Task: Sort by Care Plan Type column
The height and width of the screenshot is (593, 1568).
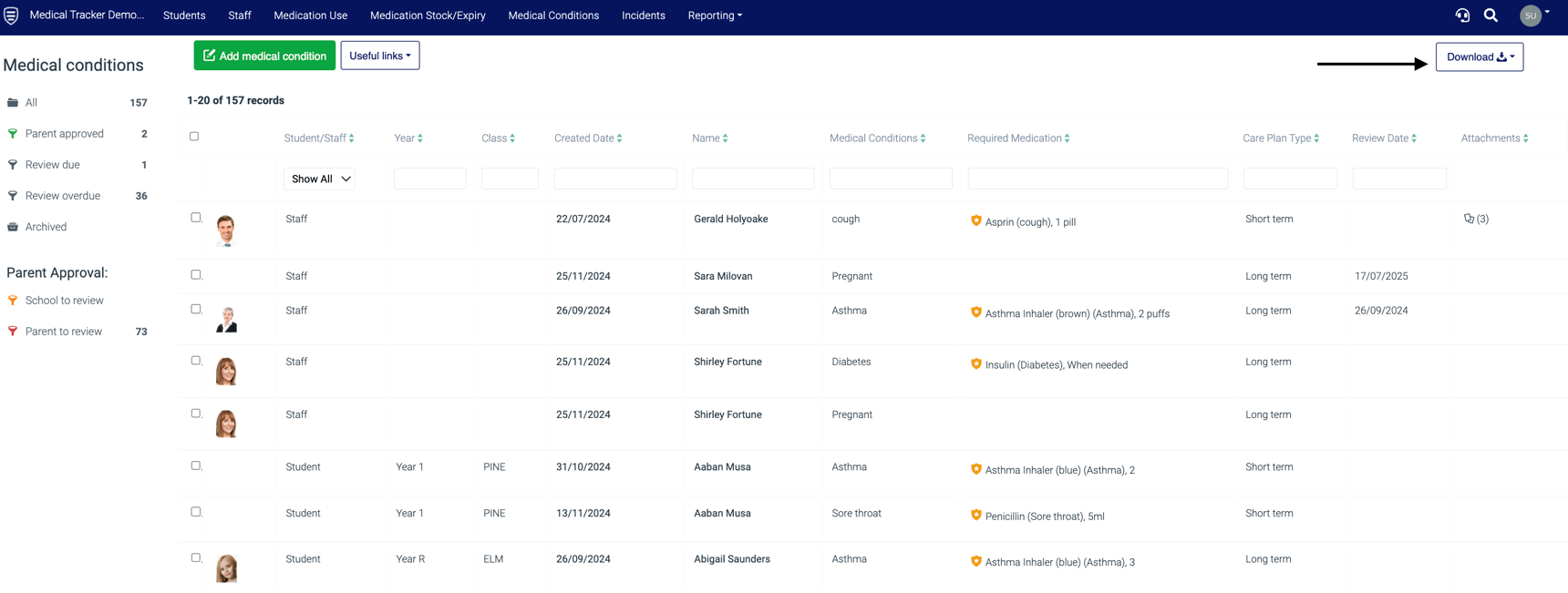Action: coord(1316,138)
